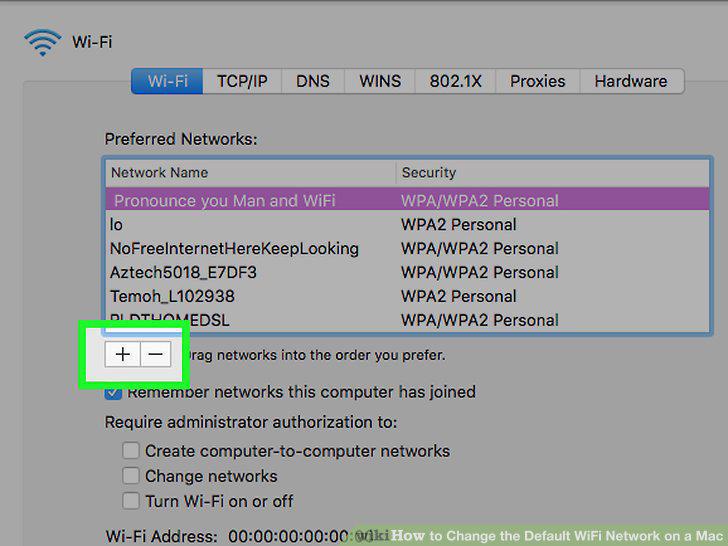Switch to the Wi-Fi tab
728x546 pixels.
(x=167, y=81)
